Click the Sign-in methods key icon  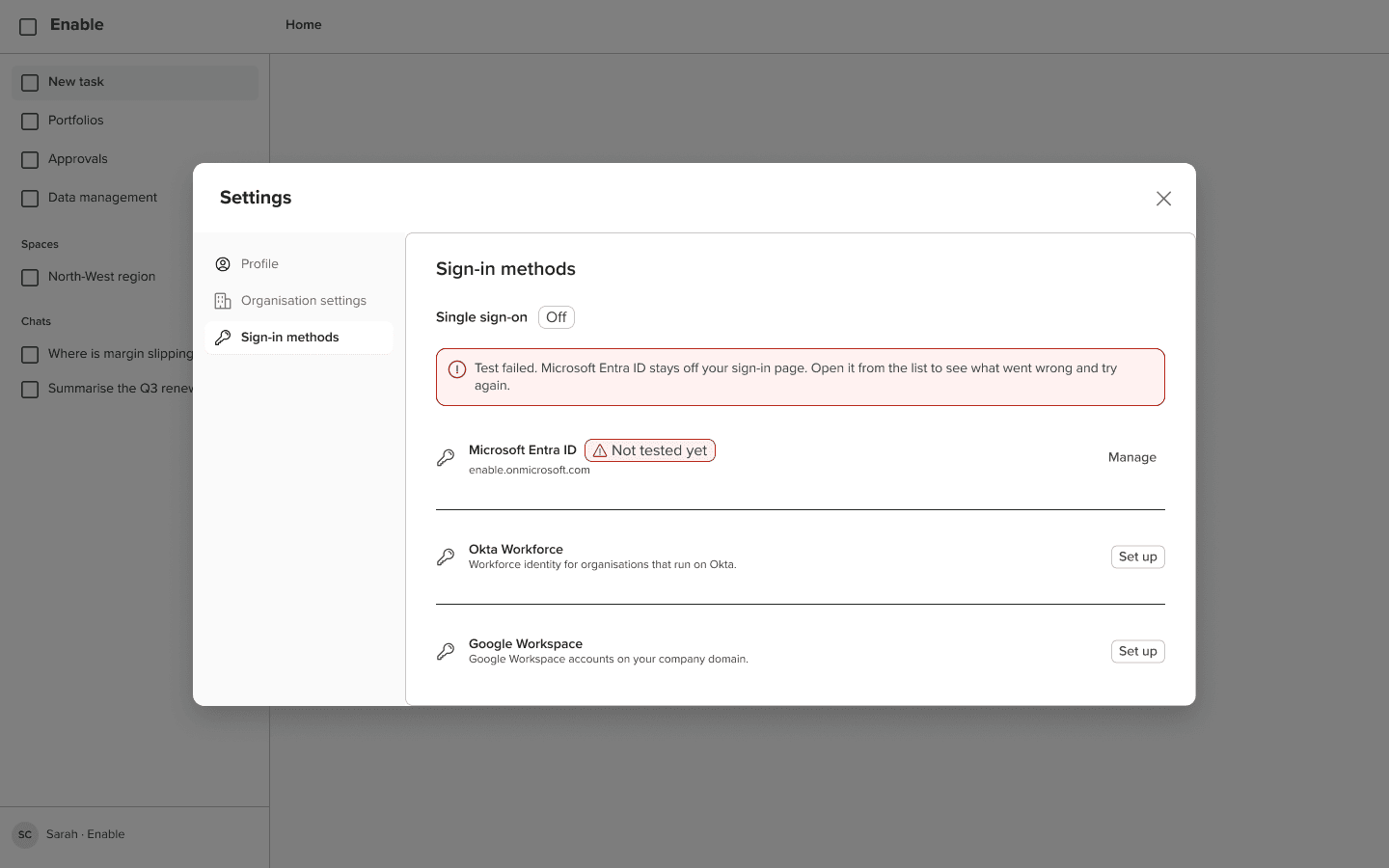coord(223,338)
